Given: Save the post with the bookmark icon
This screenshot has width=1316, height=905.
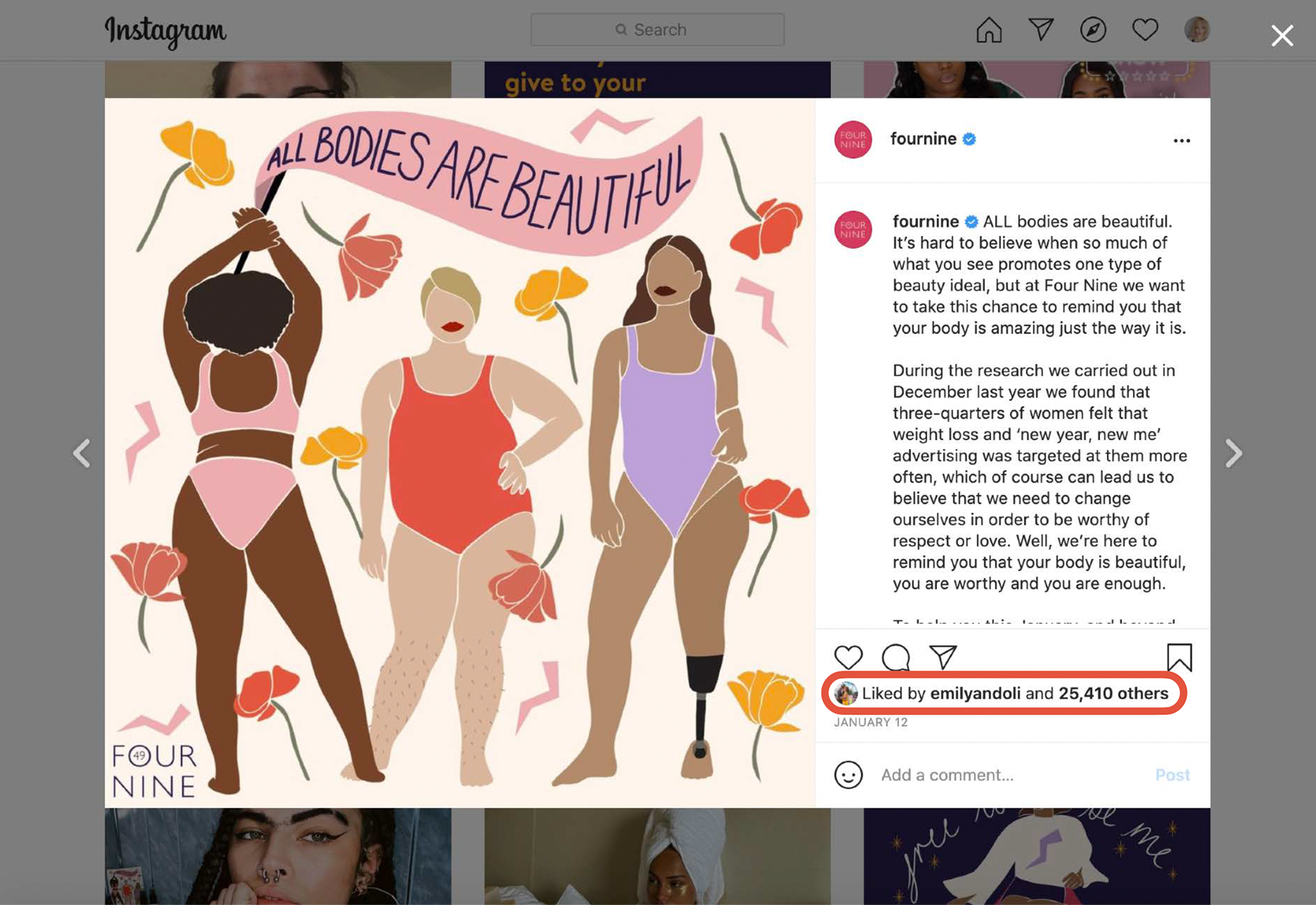Looking at the screenshot, I should pyautogui.click(x=1180, y=657).
